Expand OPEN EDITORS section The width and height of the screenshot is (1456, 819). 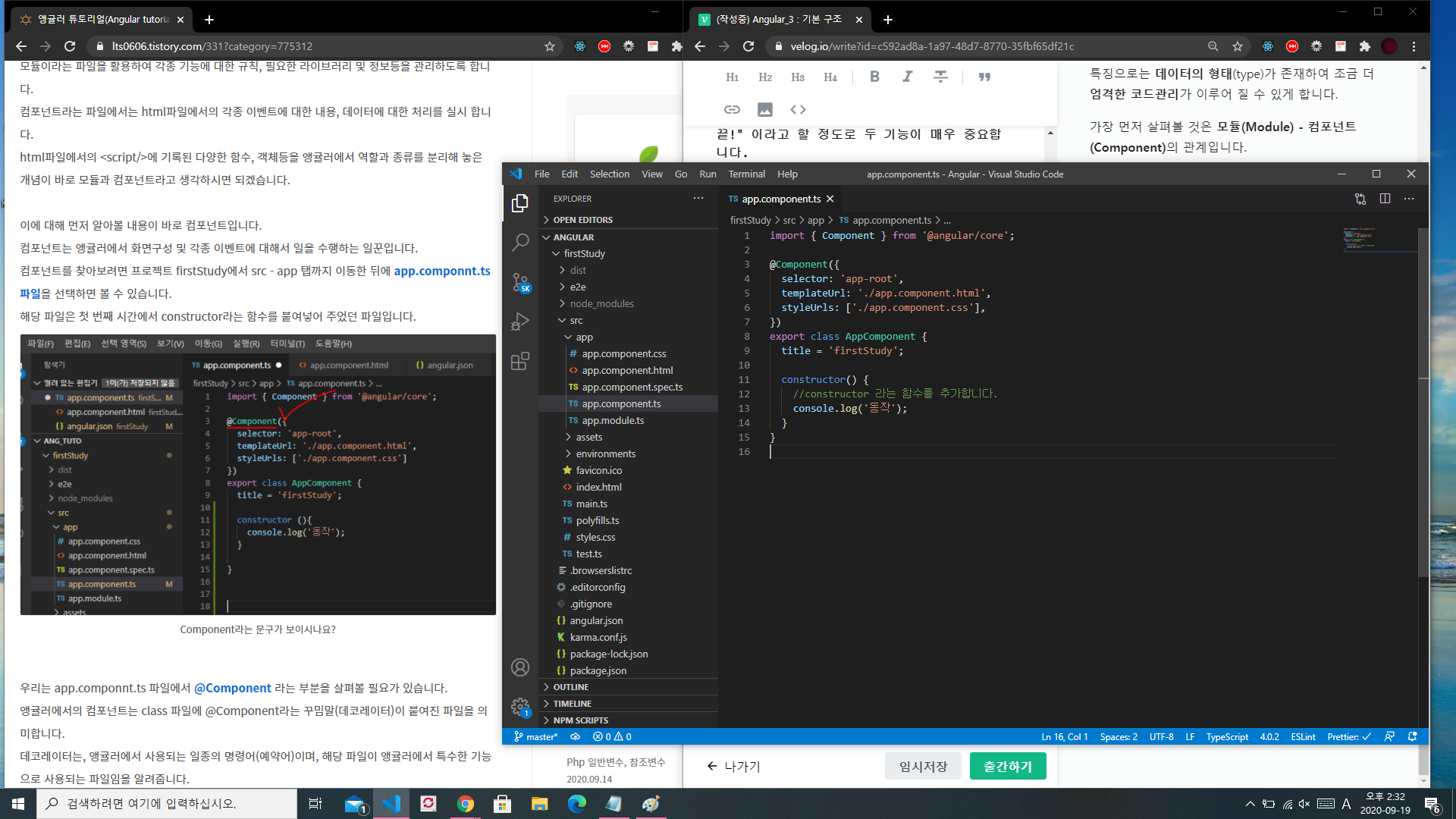629,220
